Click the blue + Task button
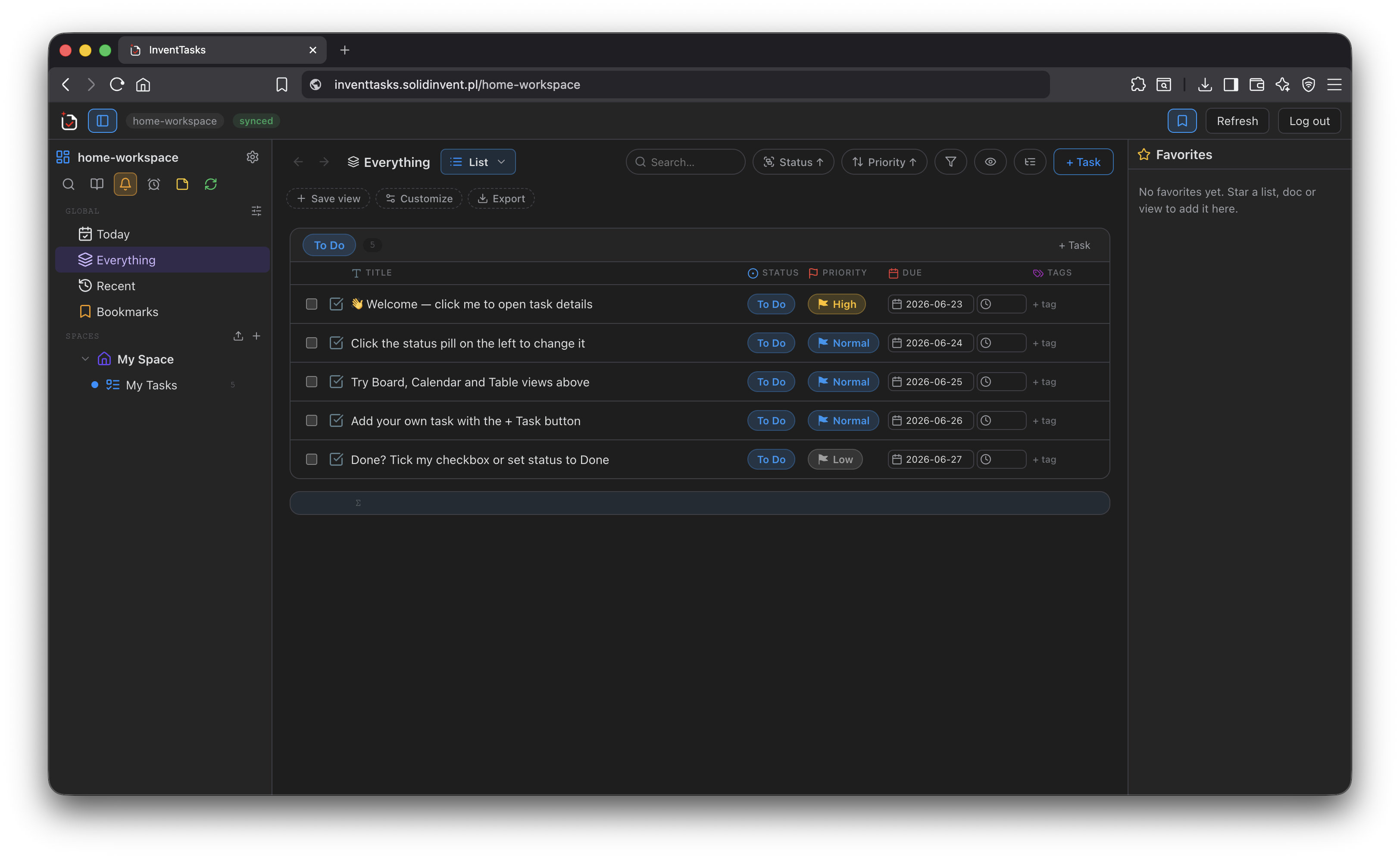This screenshot has width=1400, height=859. 1083,162
